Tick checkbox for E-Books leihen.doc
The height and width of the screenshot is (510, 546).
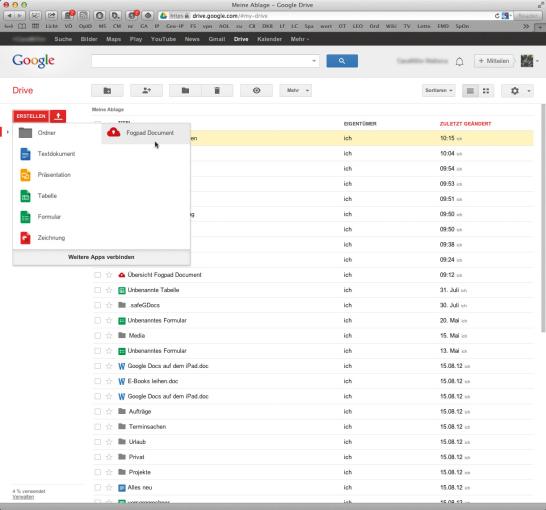(98, 381)
